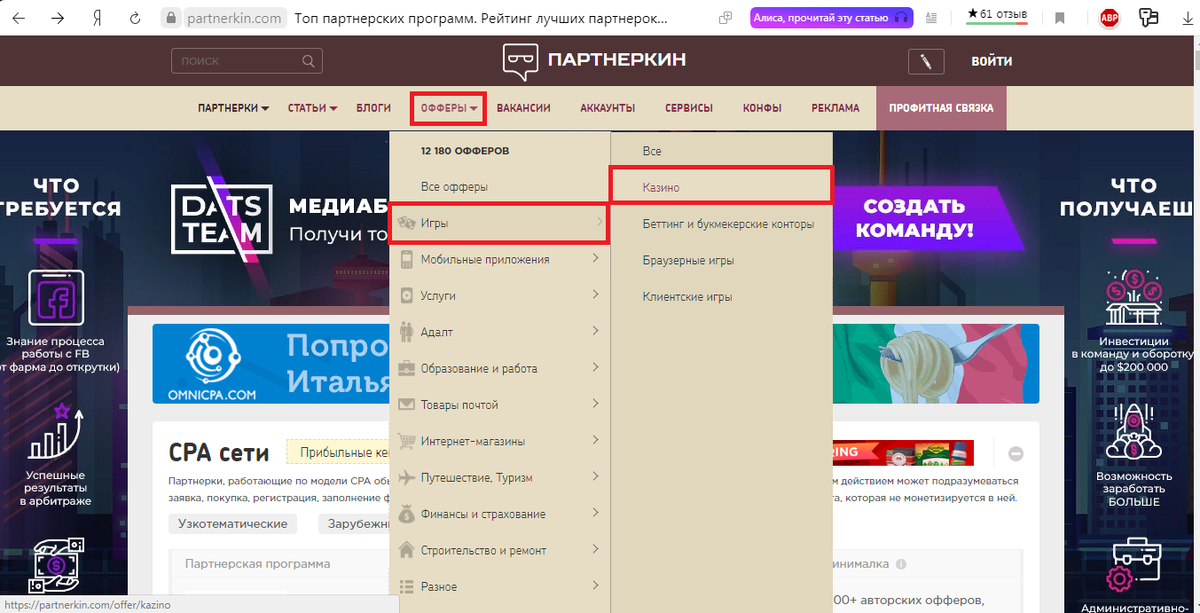1200x613 pixels.
Task: Click the briefcase icon beside 'Образование и работа'
Action: pos(406,368)
